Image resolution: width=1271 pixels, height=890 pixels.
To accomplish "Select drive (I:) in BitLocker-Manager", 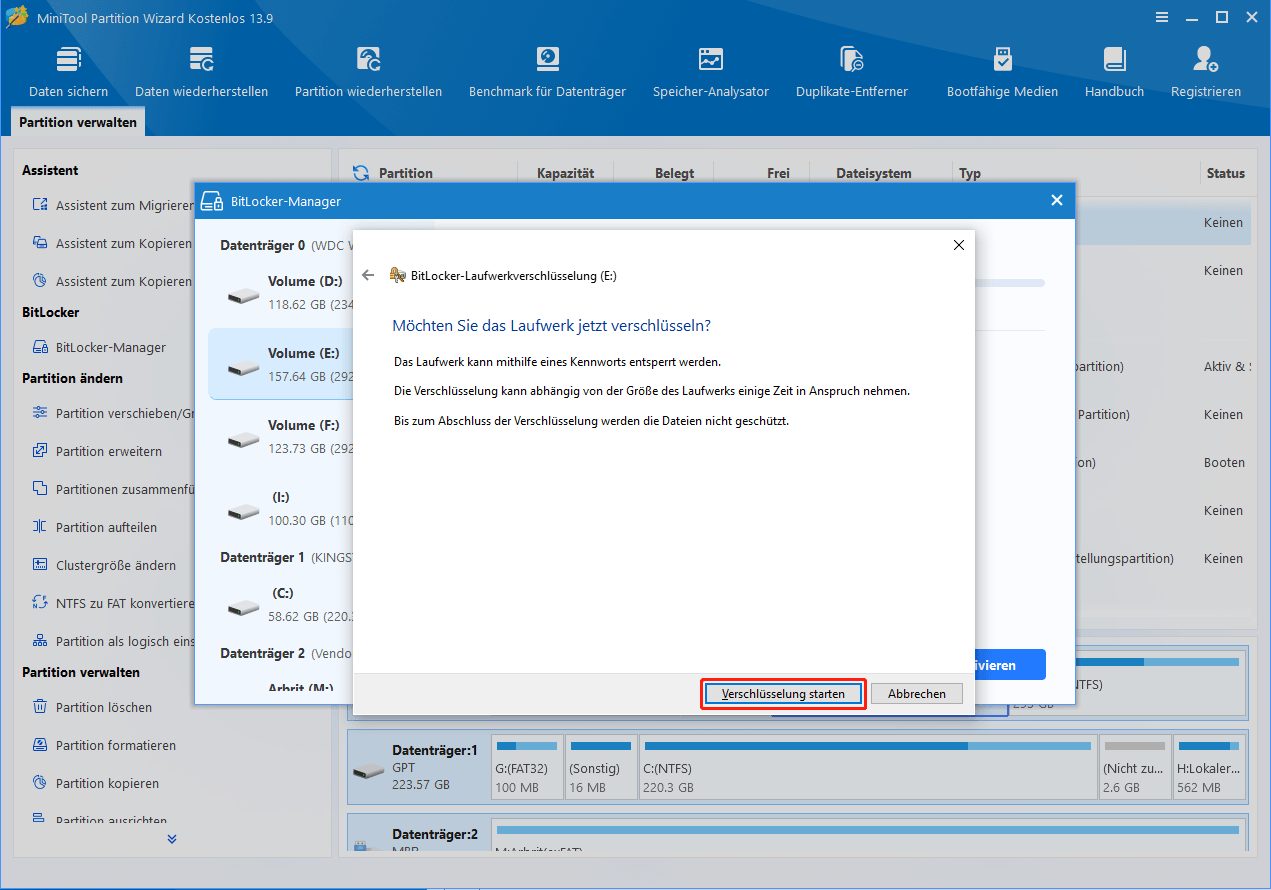I will click(x=280, y=508).
